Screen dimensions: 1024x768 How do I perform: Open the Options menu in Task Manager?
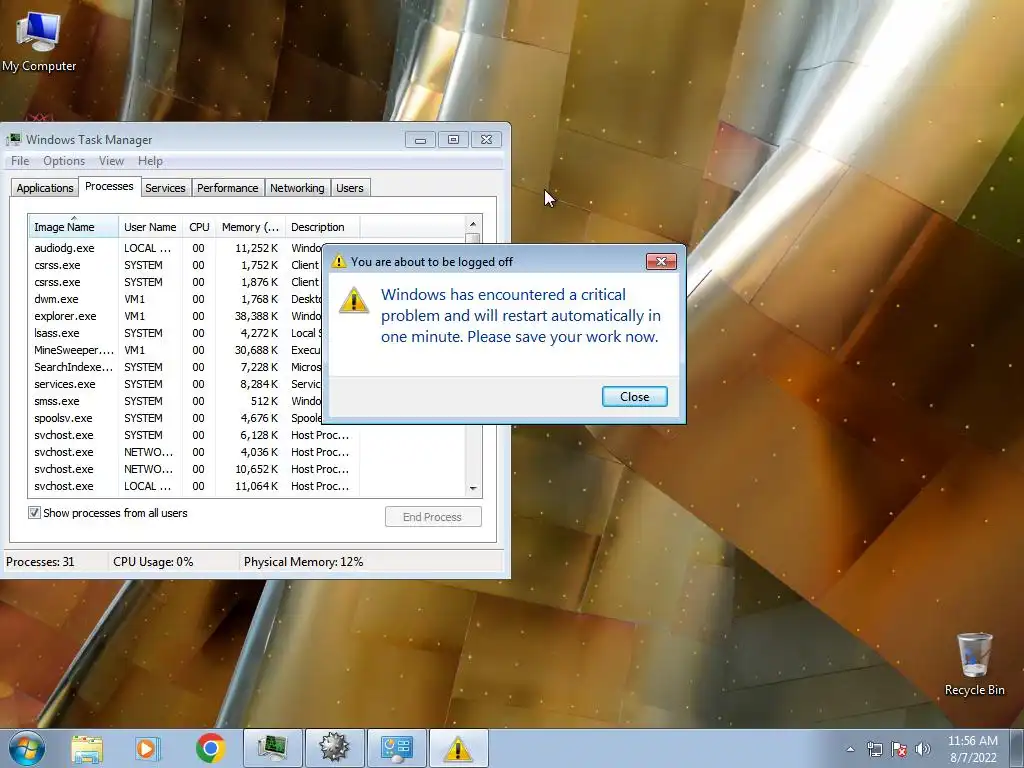(x=64, y=161)
